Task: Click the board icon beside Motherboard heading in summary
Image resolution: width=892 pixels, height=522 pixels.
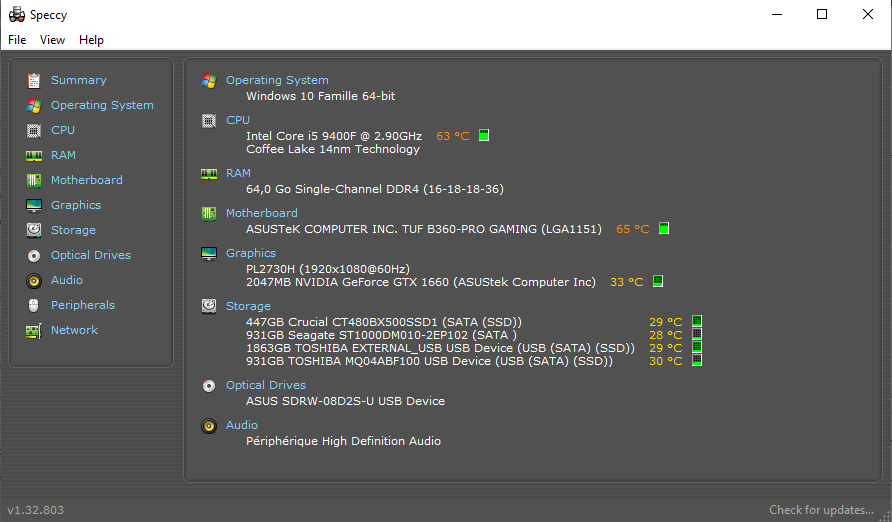Action: pyautogui.click(x=209, y=213)
